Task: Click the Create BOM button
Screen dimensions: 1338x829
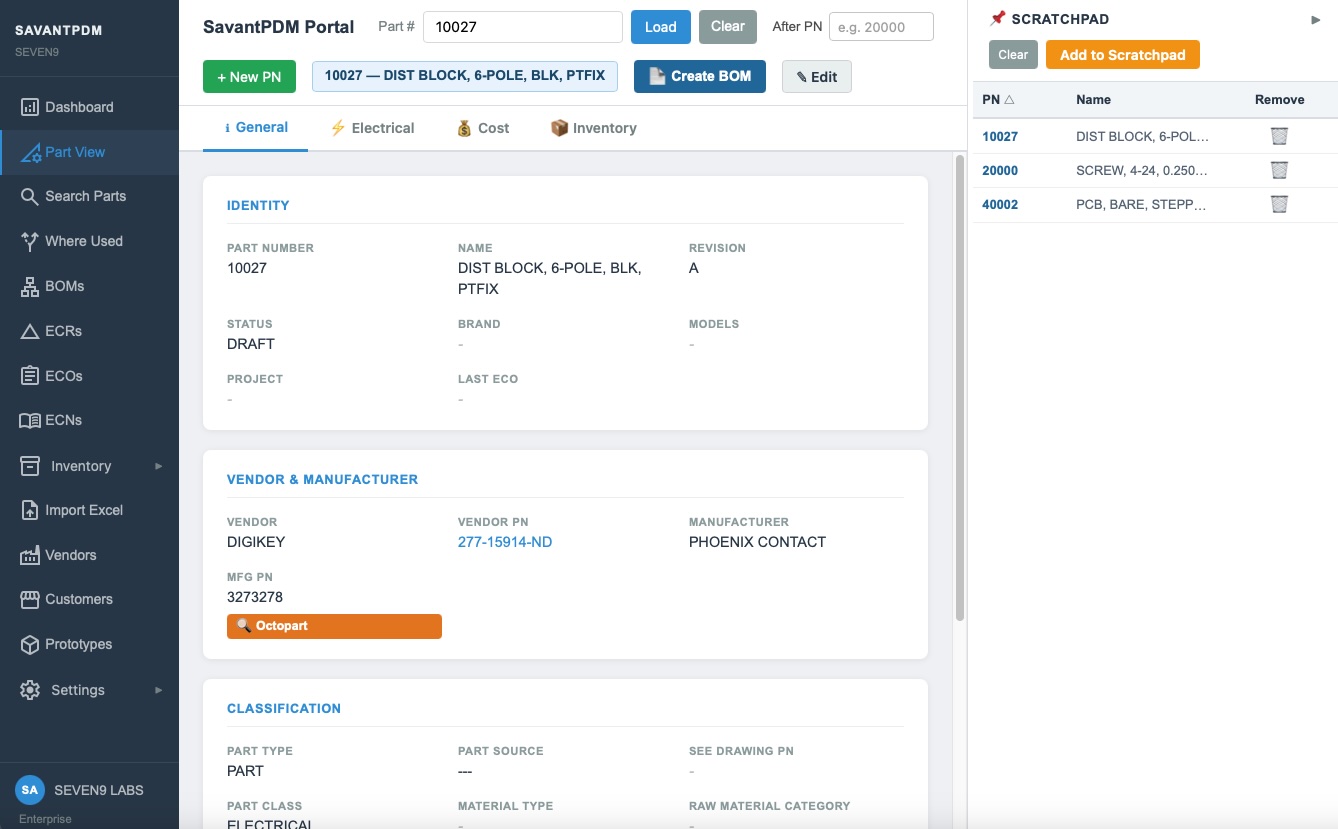Action: (699, 76)
